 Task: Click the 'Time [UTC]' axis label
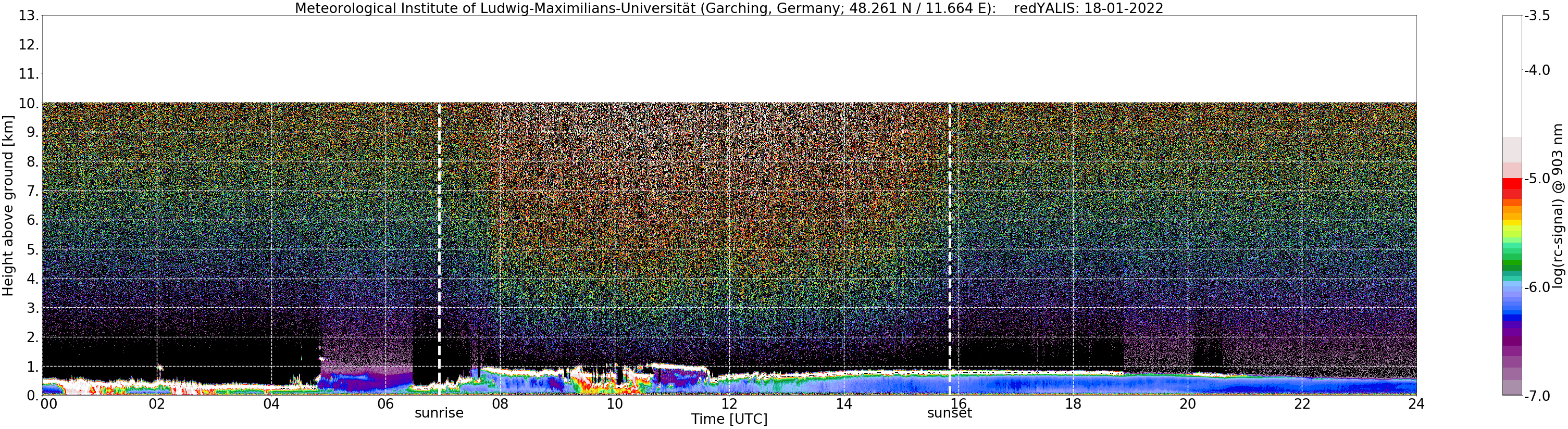coord(729,419)
